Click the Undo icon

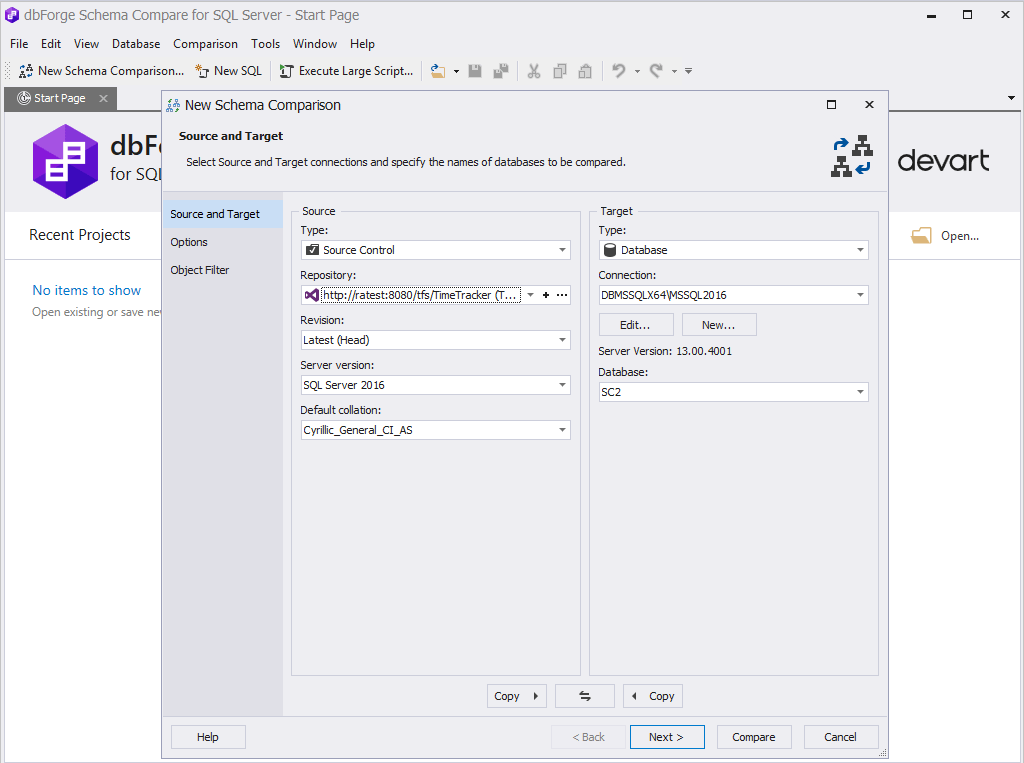620,71
